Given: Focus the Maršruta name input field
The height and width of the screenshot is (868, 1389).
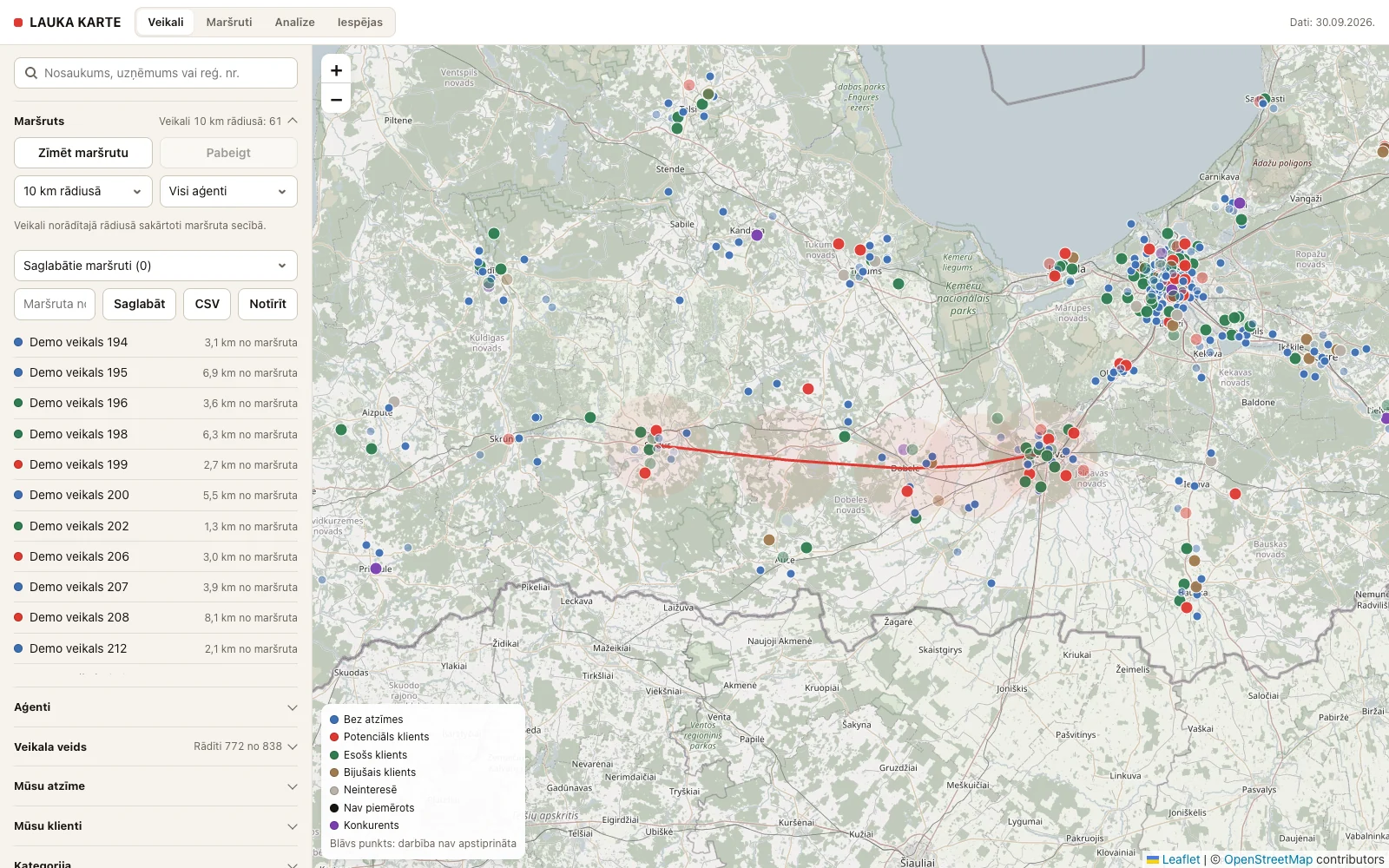Looking at the screenshot, I should coord(55,304).
